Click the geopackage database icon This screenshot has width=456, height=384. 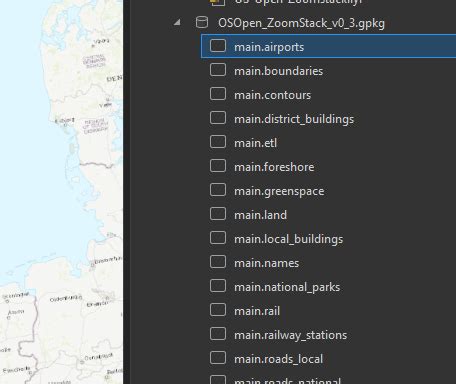click(x=202, y=22)
